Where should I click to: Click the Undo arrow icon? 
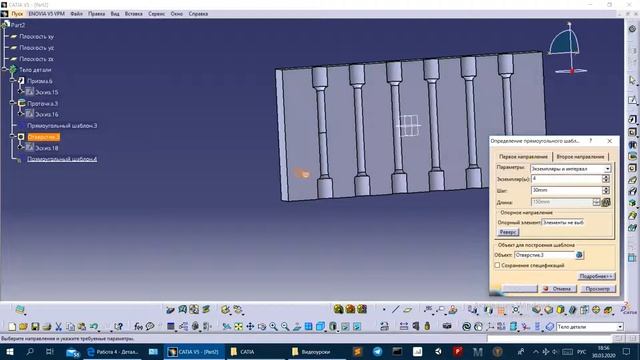tap(94, 327)
